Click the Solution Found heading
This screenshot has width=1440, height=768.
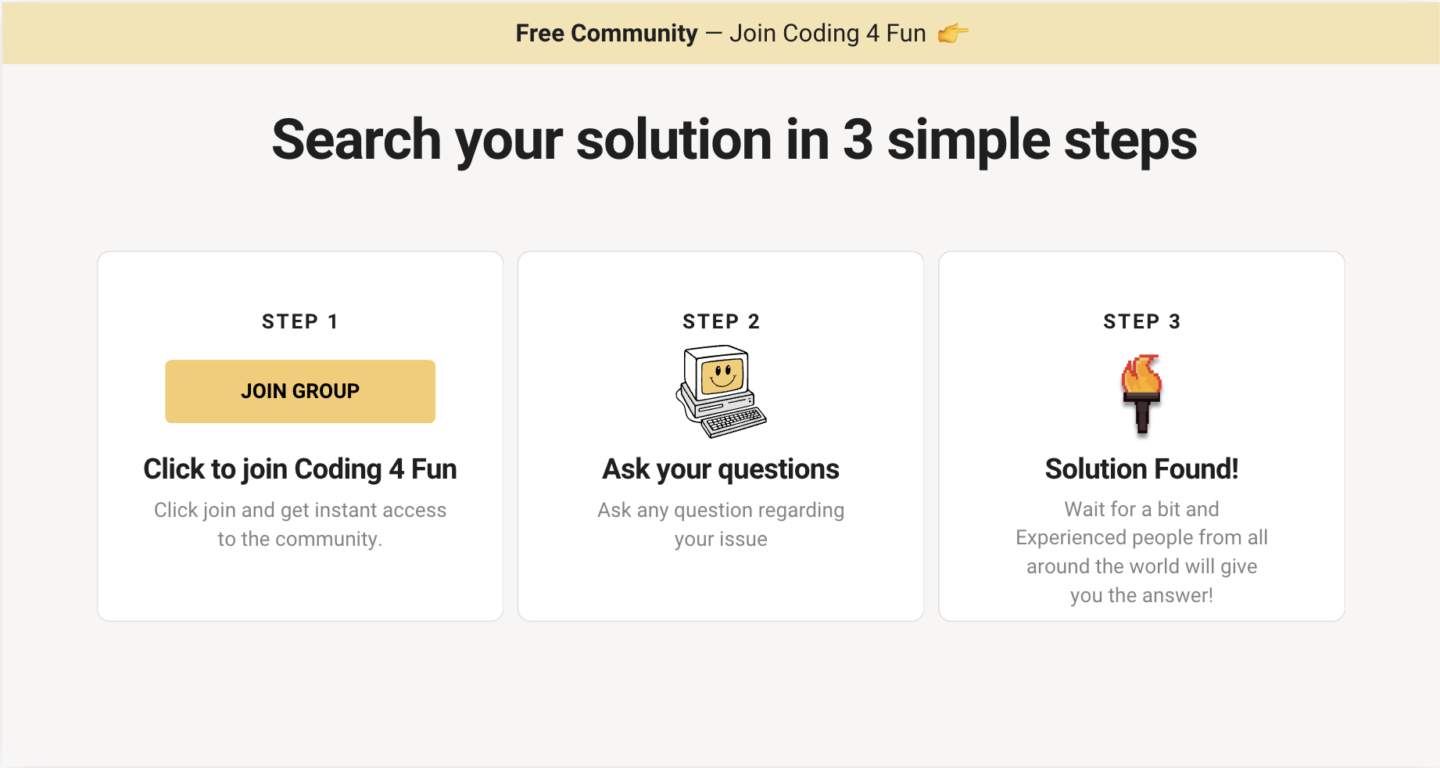pyautogui.click(x=1141, y=468)
